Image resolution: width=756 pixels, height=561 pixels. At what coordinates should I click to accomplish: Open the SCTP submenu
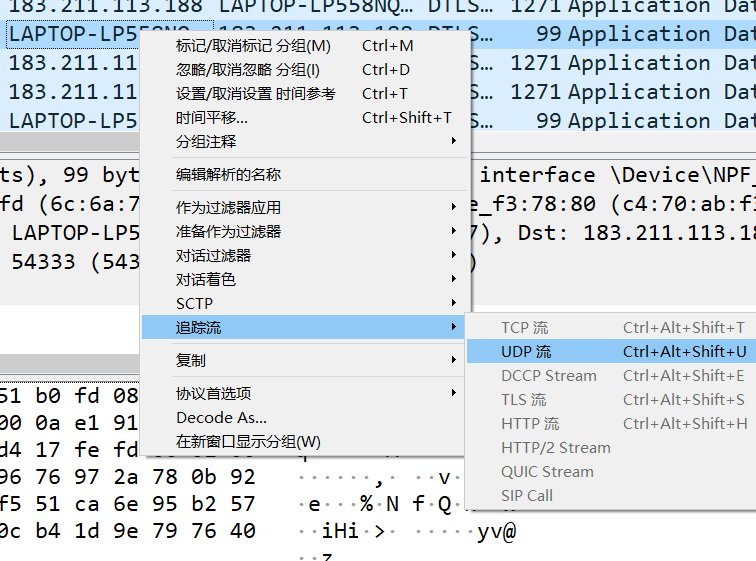303,304
